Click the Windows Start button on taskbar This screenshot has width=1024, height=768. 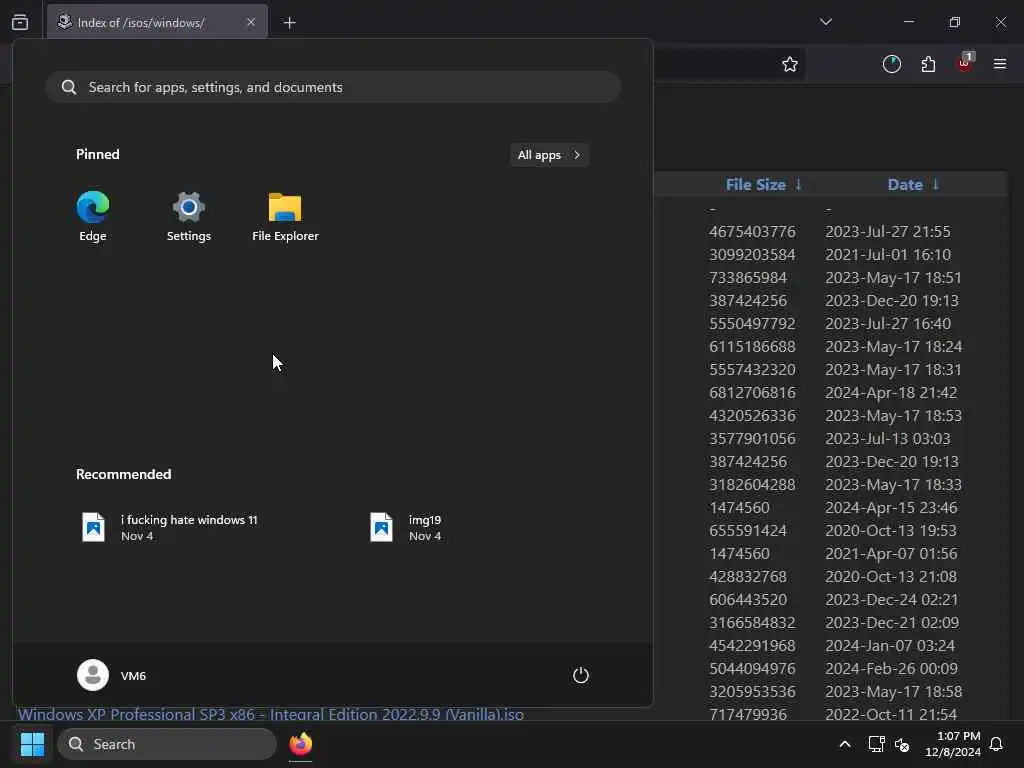[32, 744]
